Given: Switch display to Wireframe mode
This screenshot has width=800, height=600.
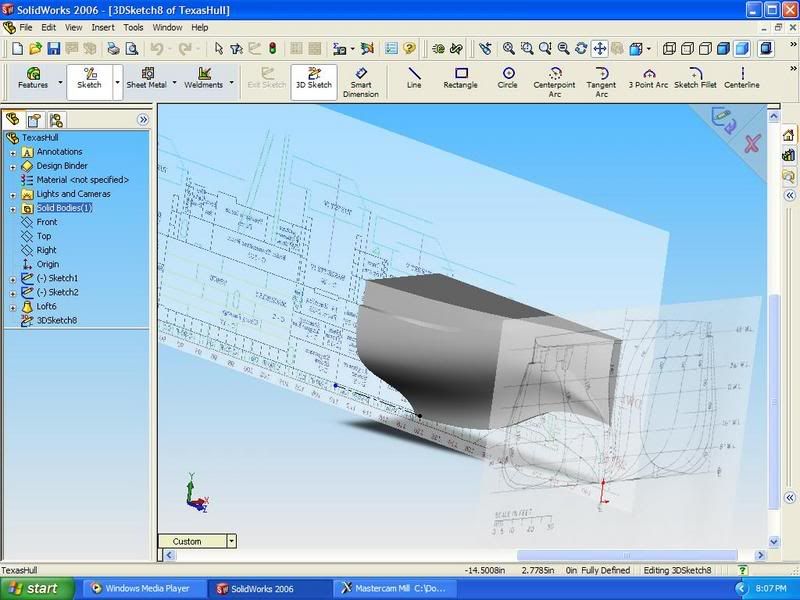Looking at the screenshot, I should [669, 49].
